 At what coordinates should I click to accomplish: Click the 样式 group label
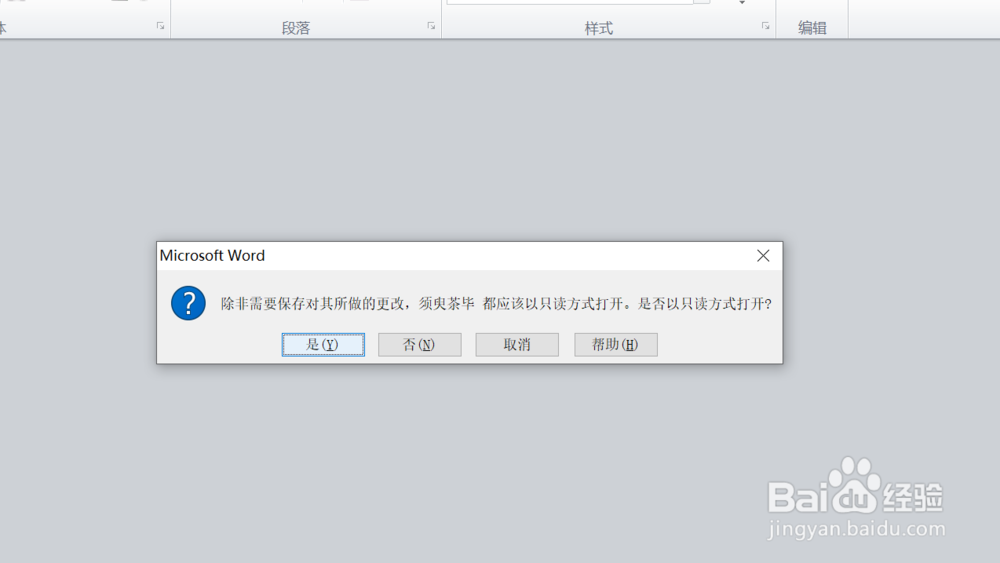point(599,28)
